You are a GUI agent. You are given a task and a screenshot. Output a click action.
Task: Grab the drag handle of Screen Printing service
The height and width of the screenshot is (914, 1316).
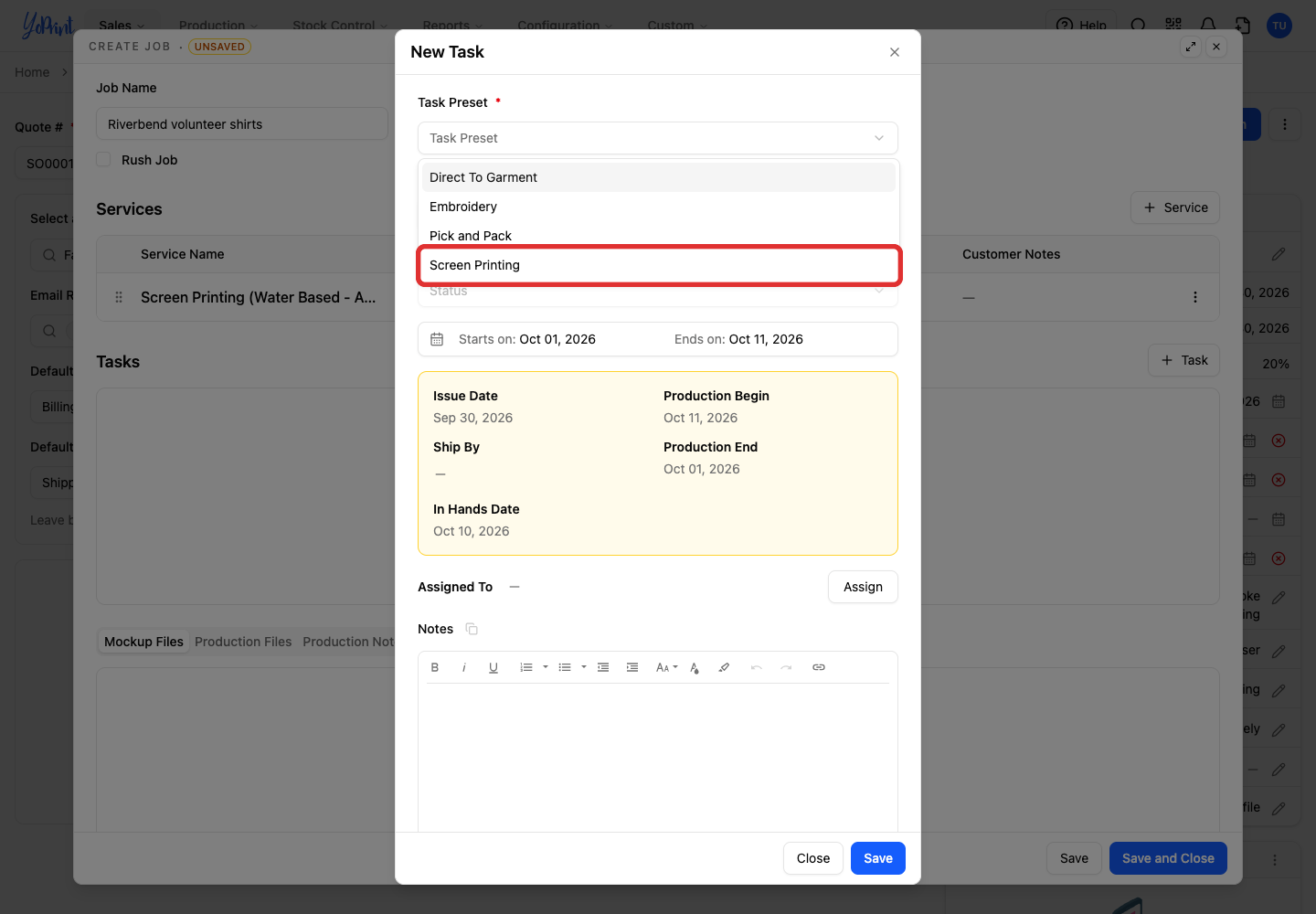[x=119, y=297]
